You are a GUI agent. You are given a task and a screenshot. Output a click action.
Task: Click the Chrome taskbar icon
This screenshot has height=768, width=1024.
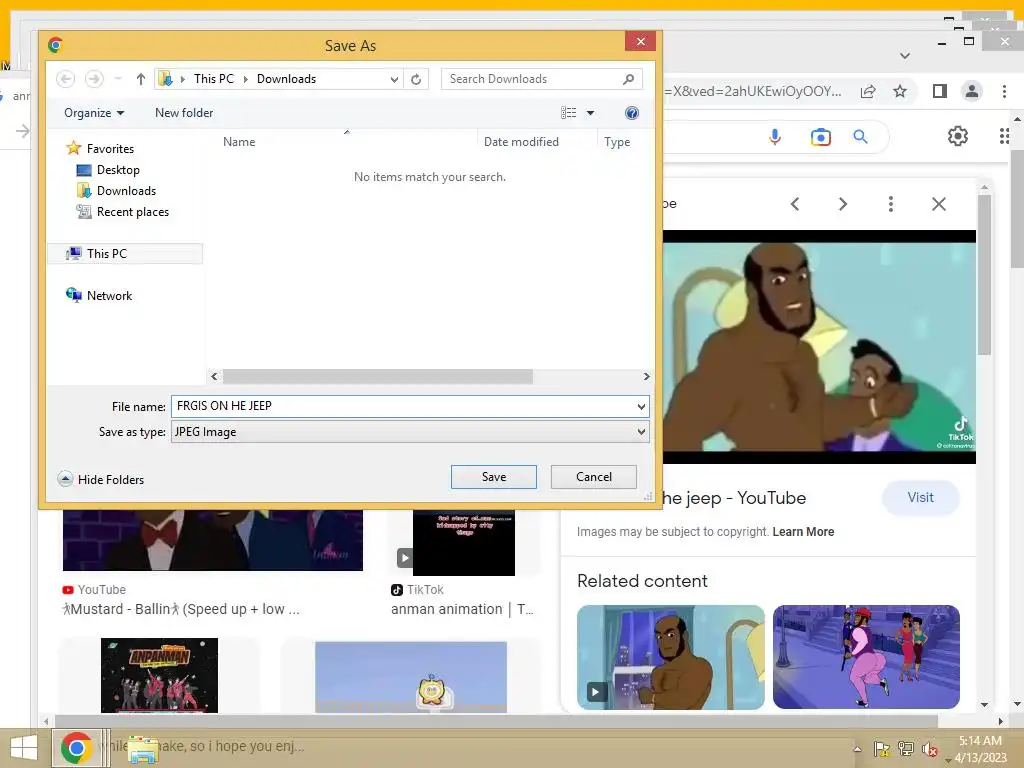[x=76, y=748]
